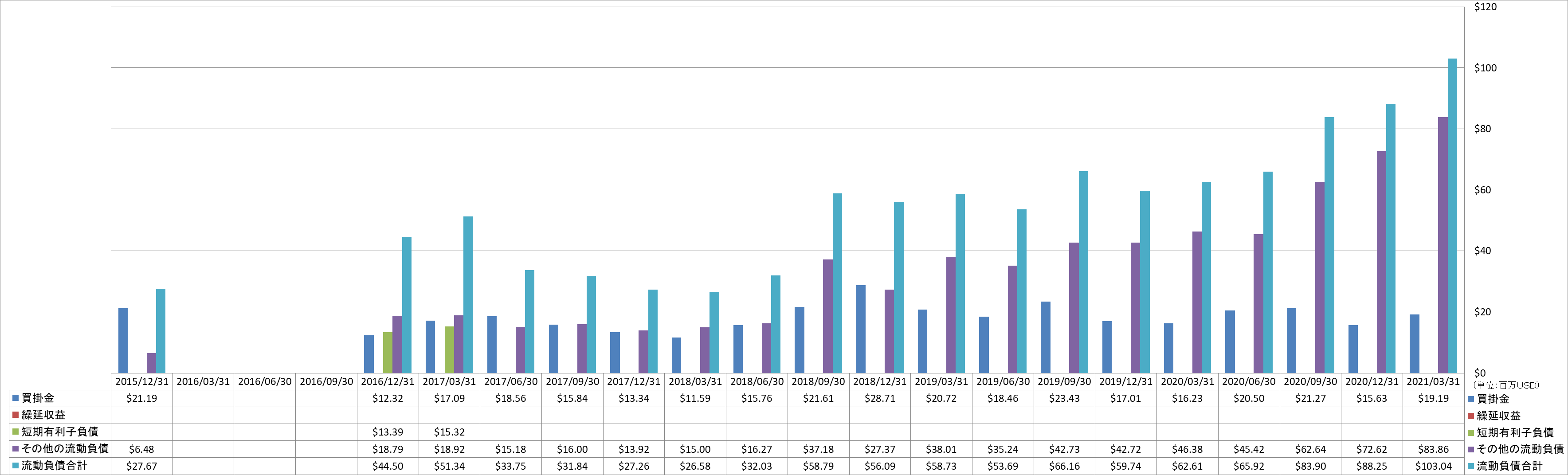Click the 2016/12/31 date column header
The image size is (1568, 475).
388,381
